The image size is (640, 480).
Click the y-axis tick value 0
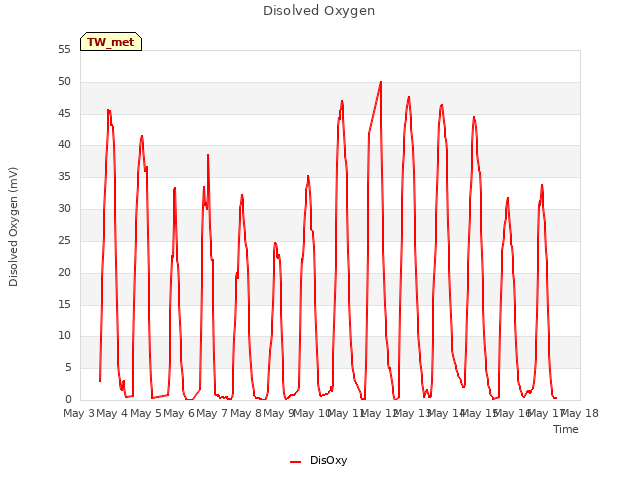pos(68,399)
